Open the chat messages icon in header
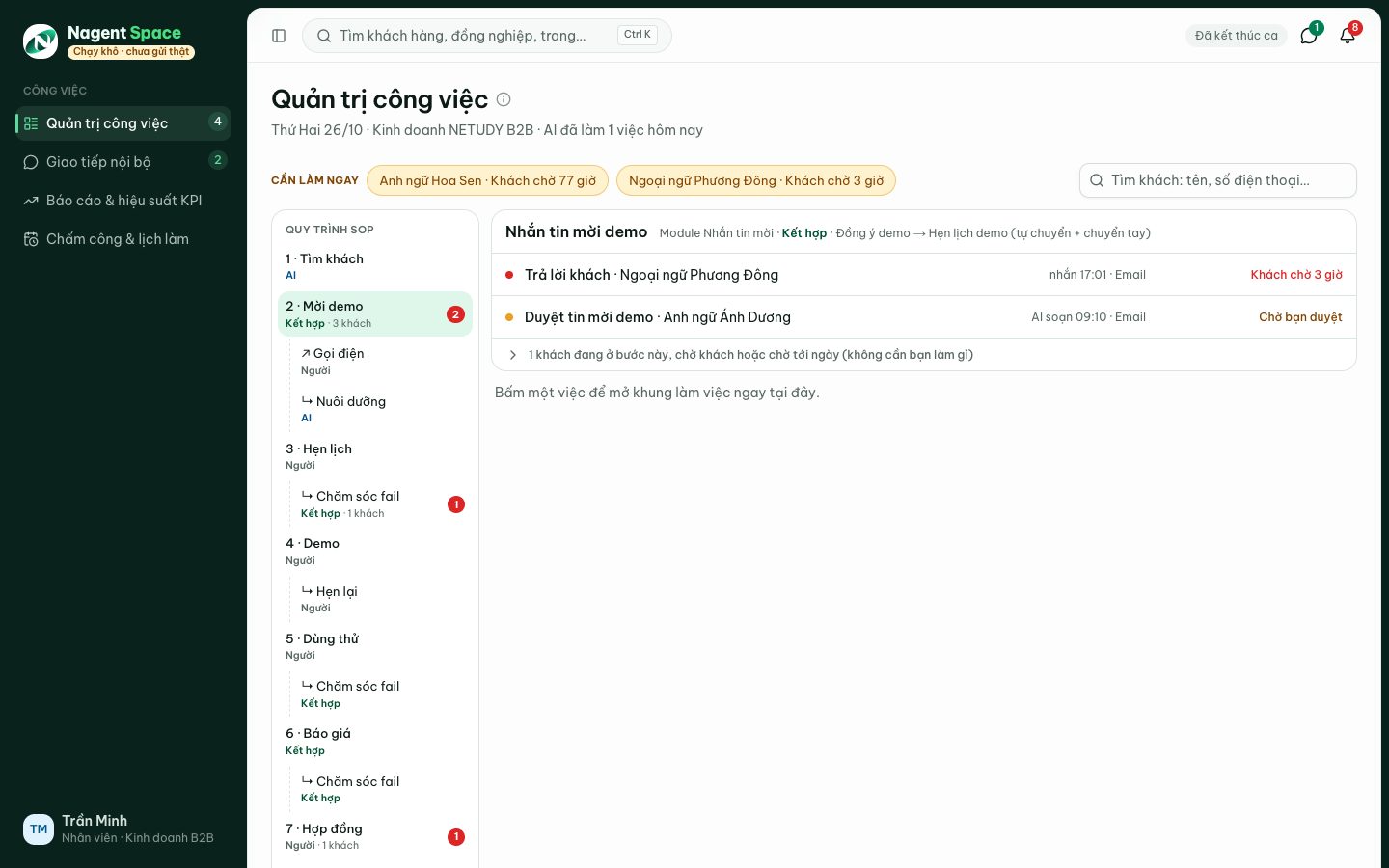Image resolution: width=1389 pixels, height=868 pixels. (1309, 36)
